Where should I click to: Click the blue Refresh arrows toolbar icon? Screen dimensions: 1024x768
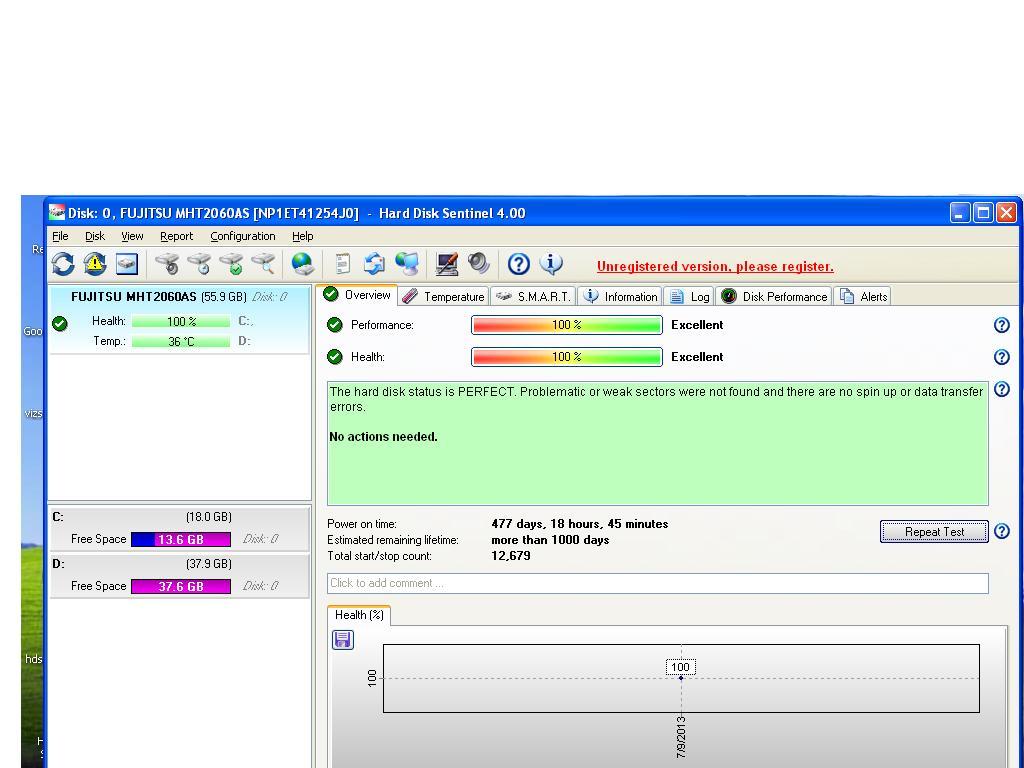(x=63, y=264)
